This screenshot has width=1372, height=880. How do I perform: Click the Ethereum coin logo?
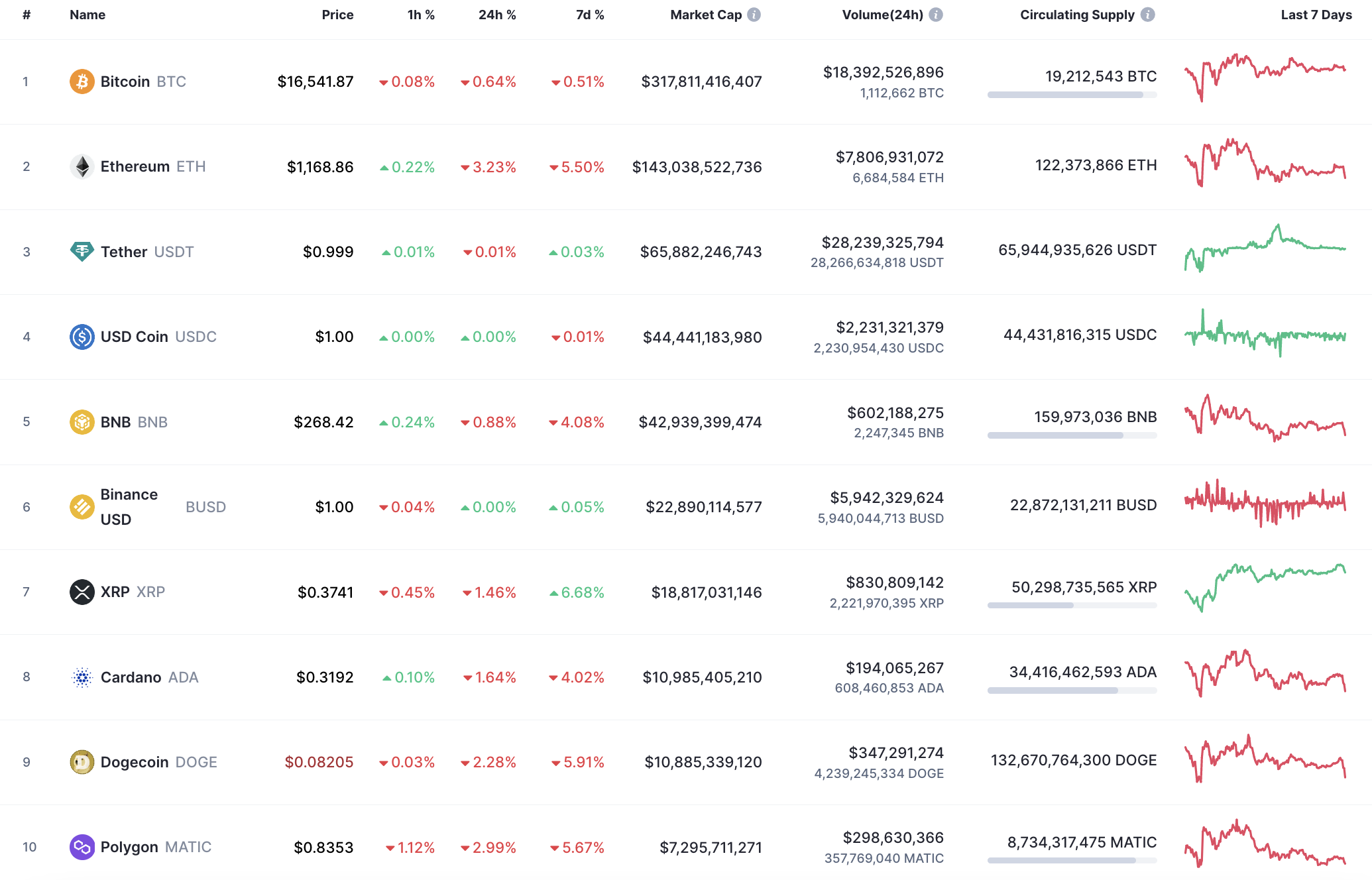(x=82, y=166)
